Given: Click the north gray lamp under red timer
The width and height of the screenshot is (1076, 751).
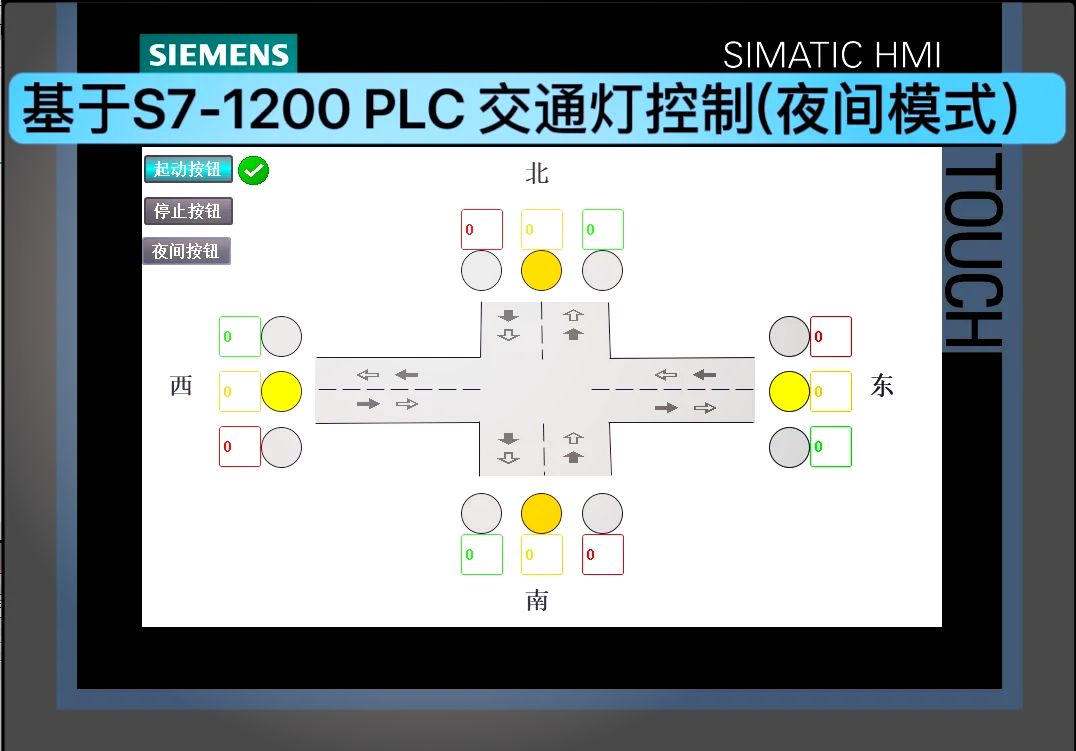Looking at the screenshot, I should coord(482,270).
